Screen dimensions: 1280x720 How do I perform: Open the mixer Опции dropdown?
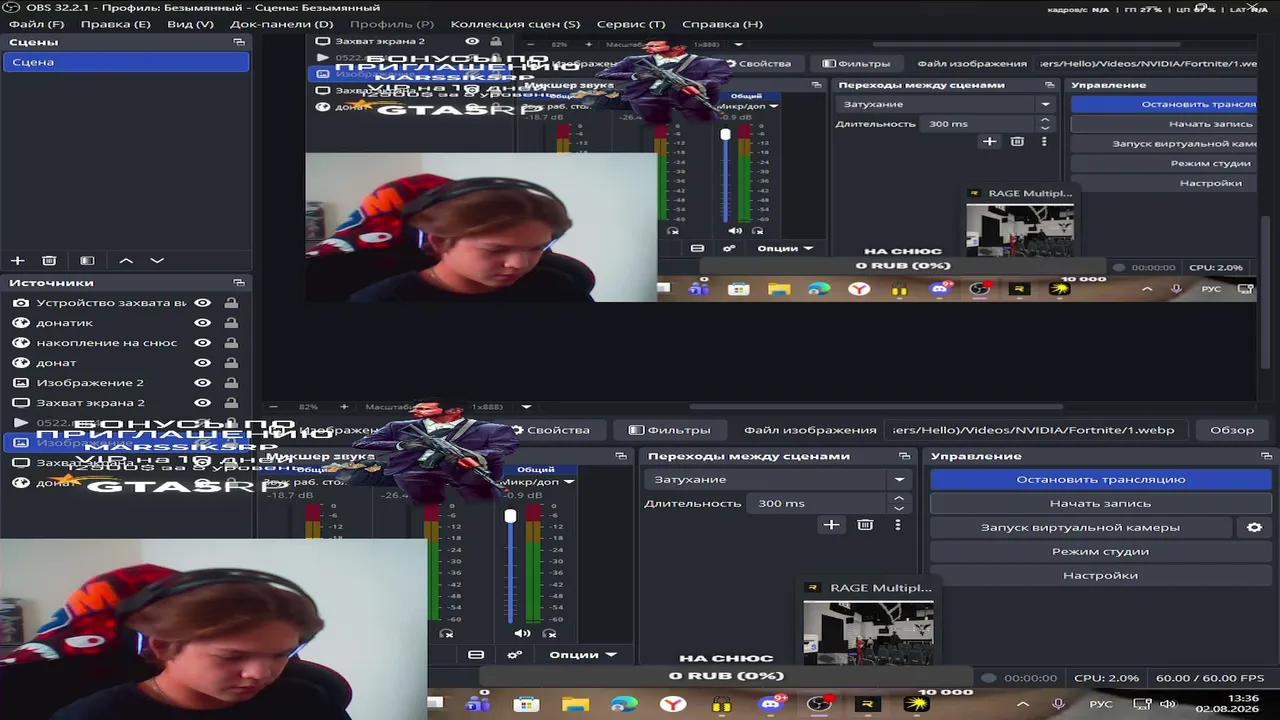pyautogui.click(x=582, y=655)
